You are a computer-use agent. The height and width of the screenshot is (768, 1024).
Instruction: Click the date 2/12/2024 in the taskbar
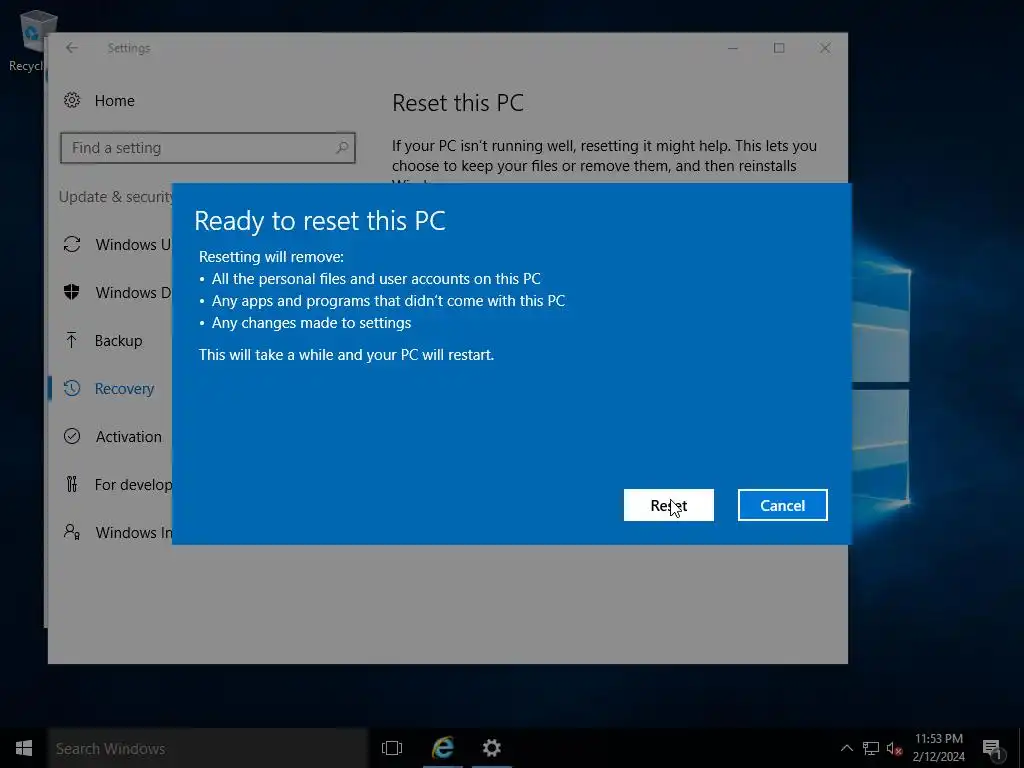[938, 757]
